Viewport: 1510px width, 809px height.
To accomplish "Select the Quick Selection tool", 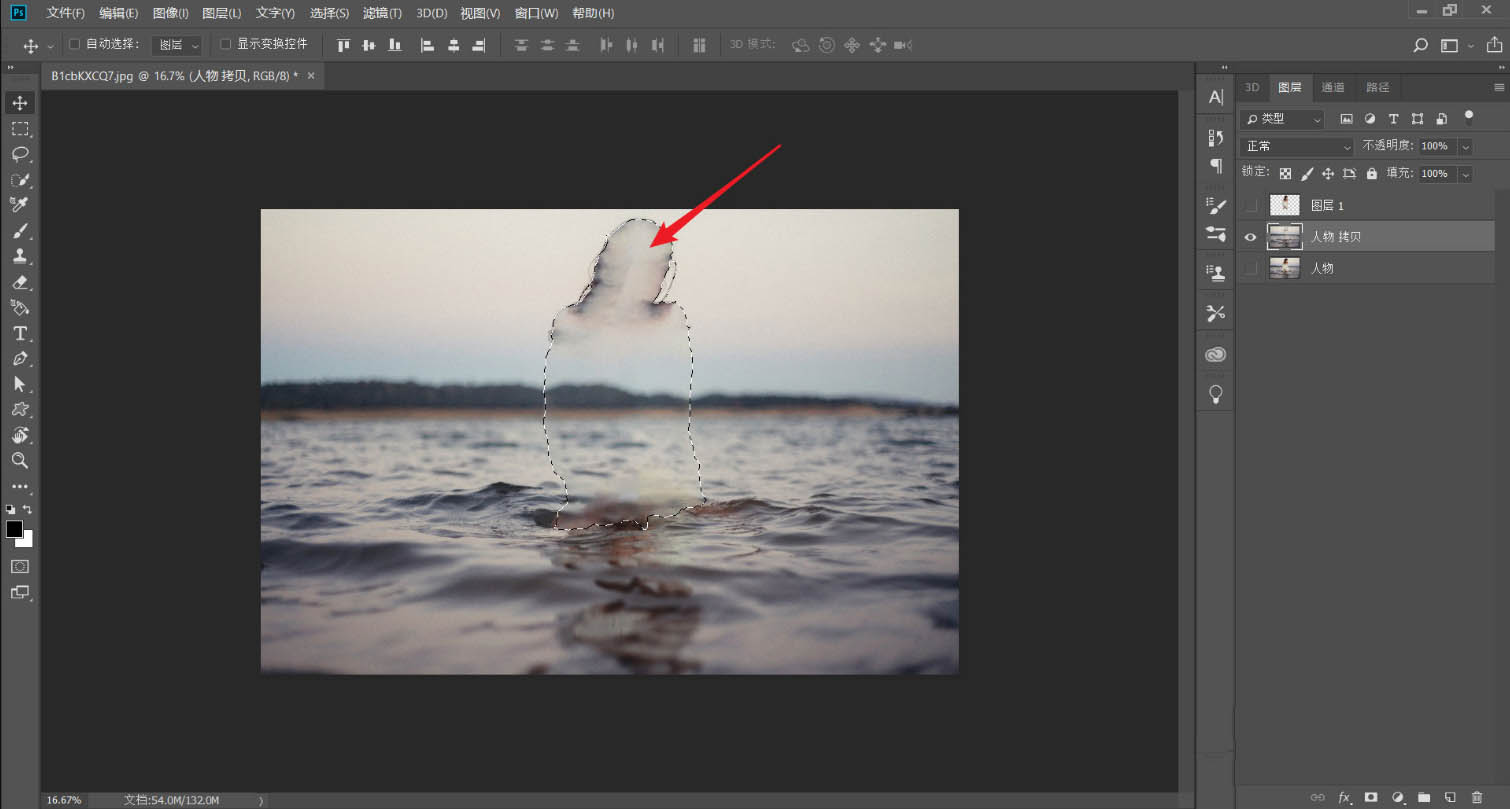I will click(20, 180).
